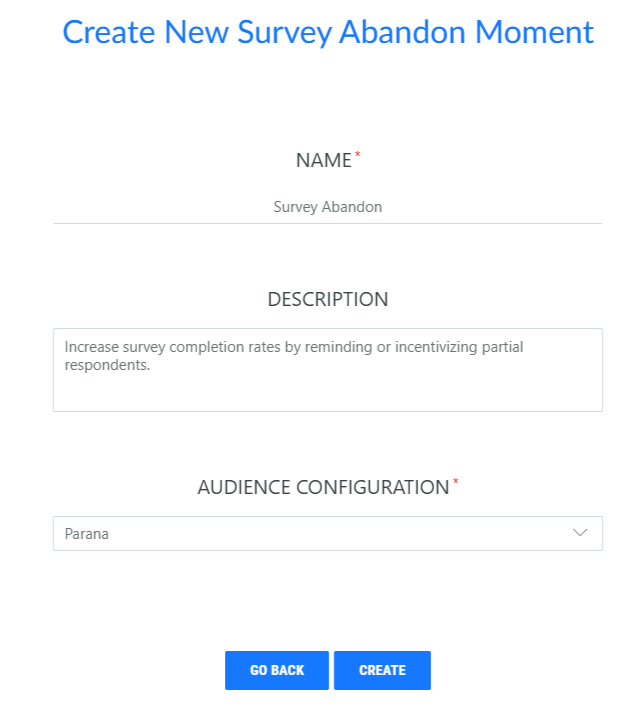The image size is (644, 719).
Task: Click the GO BACK button
Action: (276, 670)
